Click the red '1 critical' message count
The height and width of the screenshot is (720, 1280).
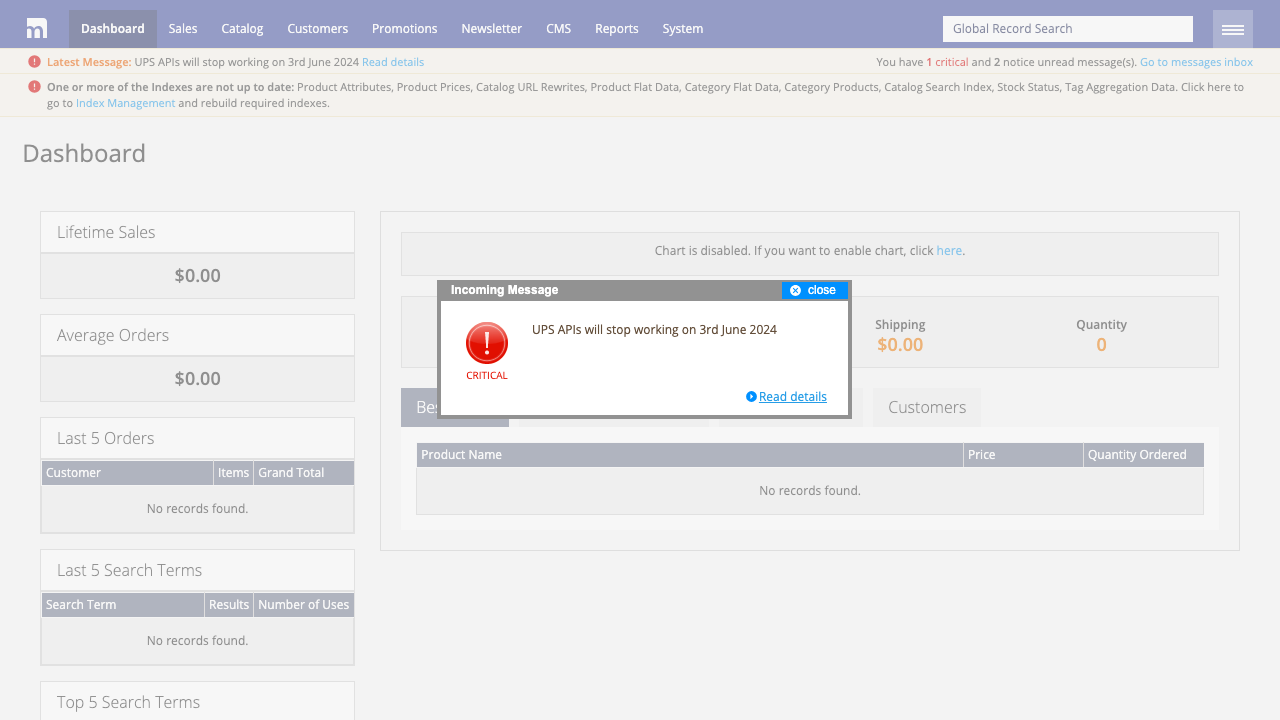coord(947,62)
